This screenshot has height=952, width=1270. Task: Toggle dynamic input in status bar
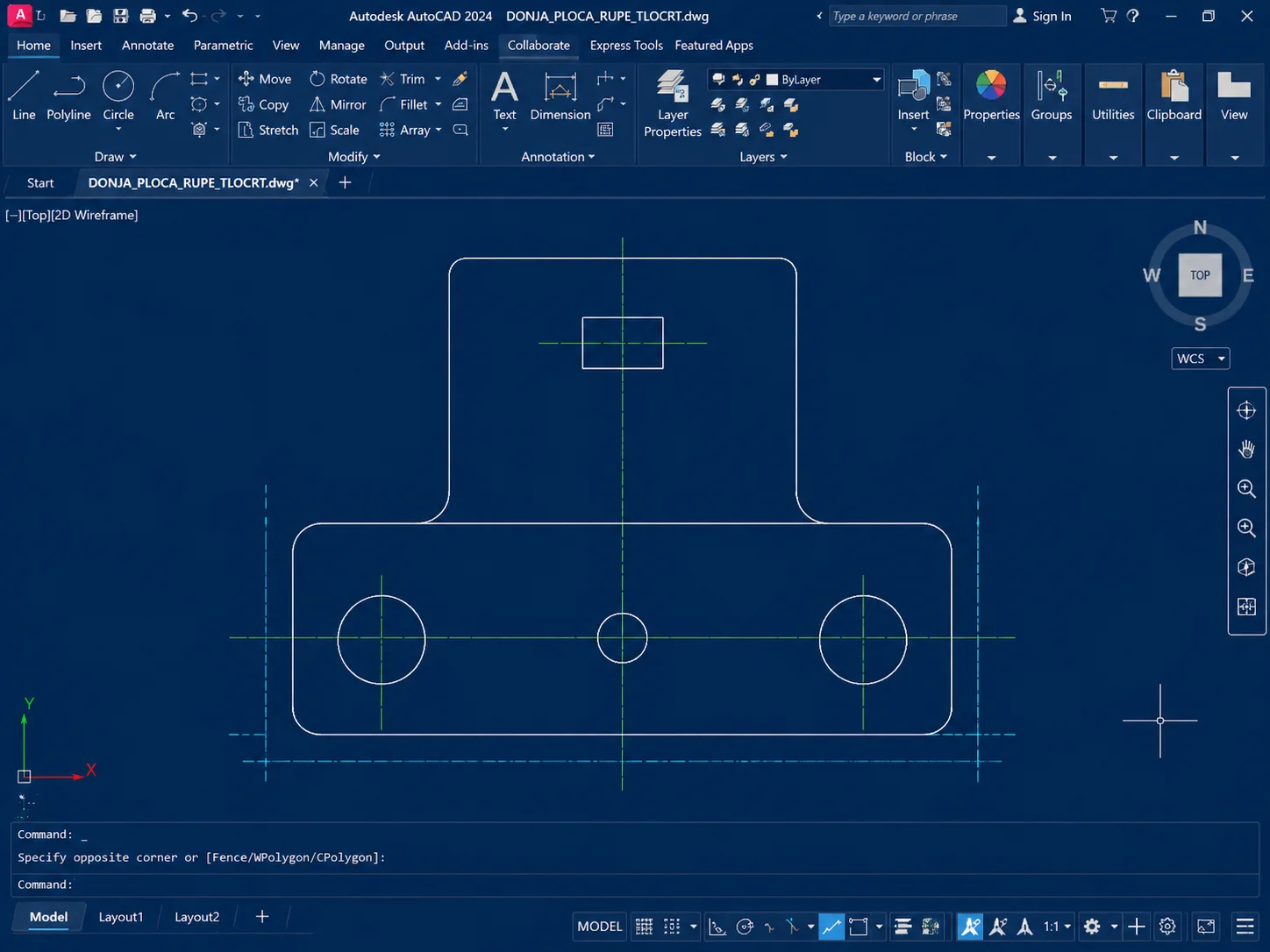click(717, 927)
